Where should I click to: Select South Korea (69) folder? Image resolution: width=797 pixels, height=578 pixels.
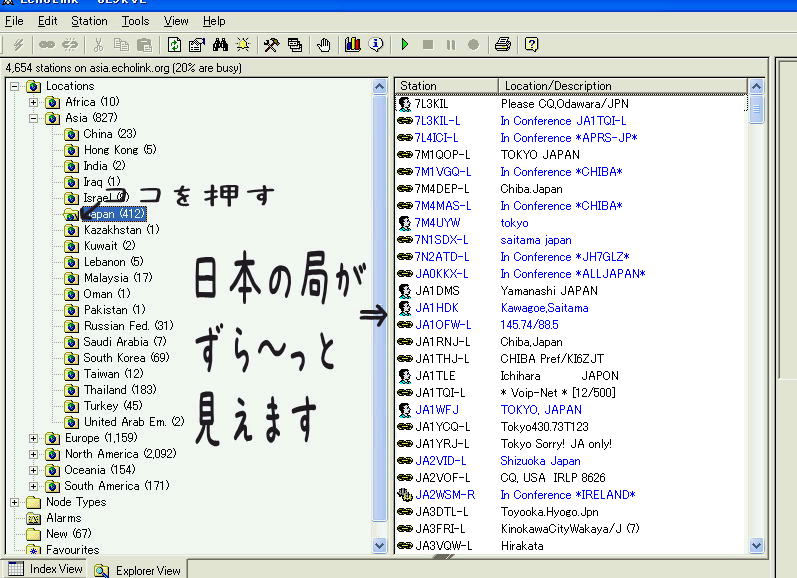pyautogui.click(x=126, y=358)
